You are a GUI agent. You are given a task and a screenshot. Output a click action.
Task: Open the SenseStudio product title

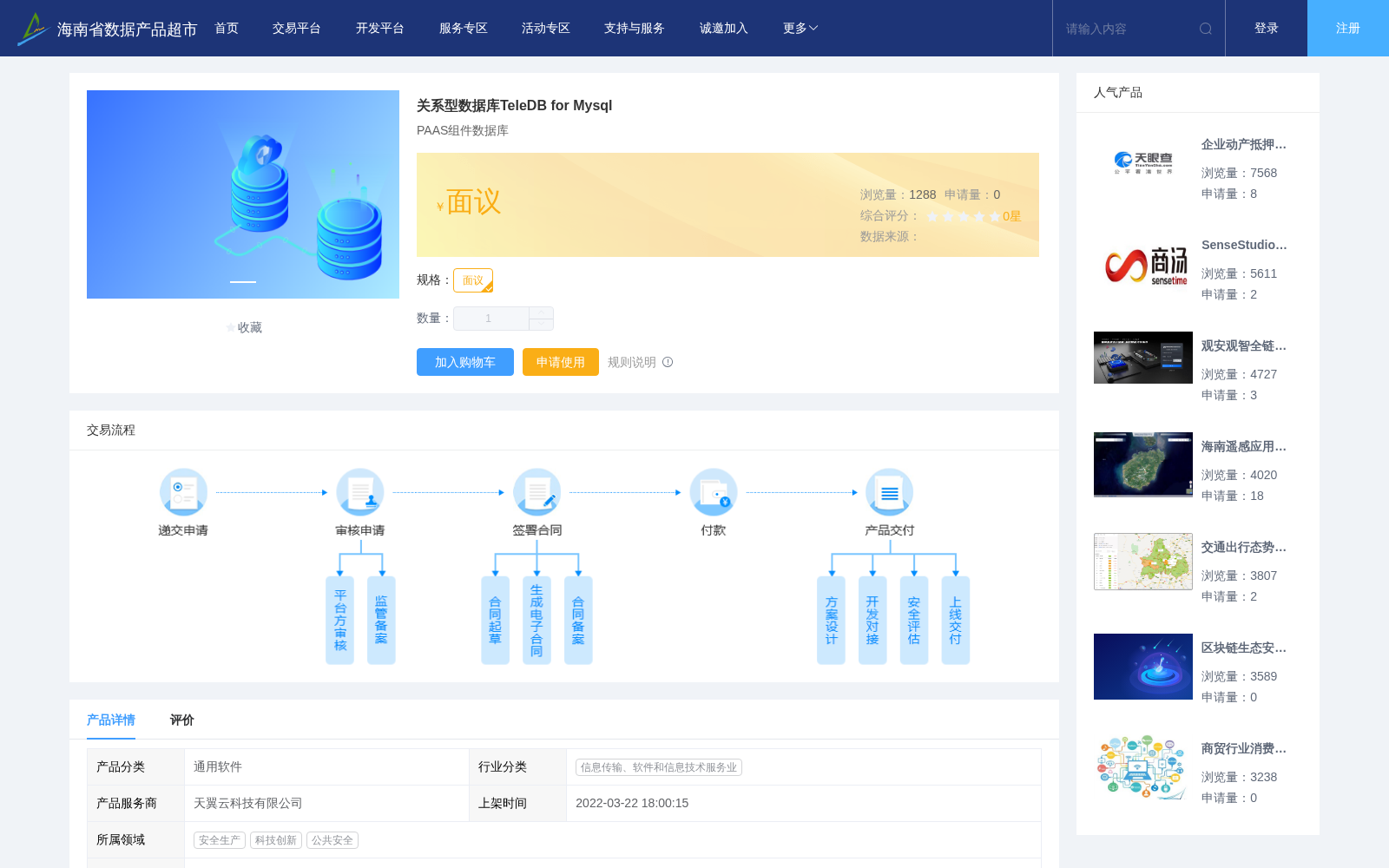(1244, 245)
